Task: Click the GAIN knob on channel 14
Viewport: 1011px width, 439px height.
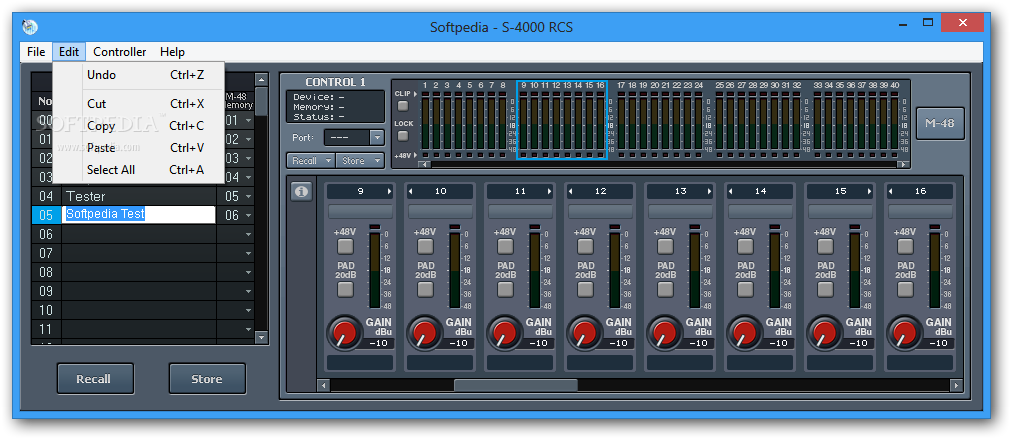Action: pyautogui.click(x=745, y=333)
